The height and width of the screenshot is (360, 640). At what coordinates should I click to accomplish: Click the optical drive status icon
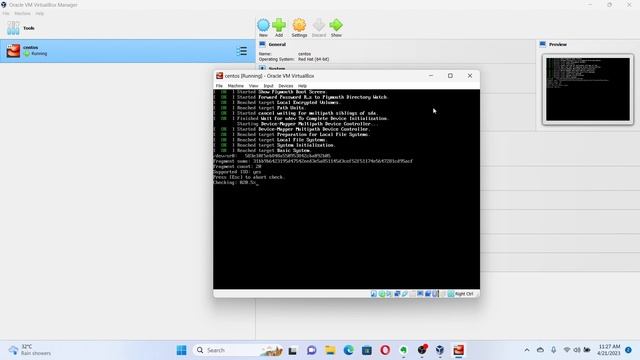pos(382,294)
